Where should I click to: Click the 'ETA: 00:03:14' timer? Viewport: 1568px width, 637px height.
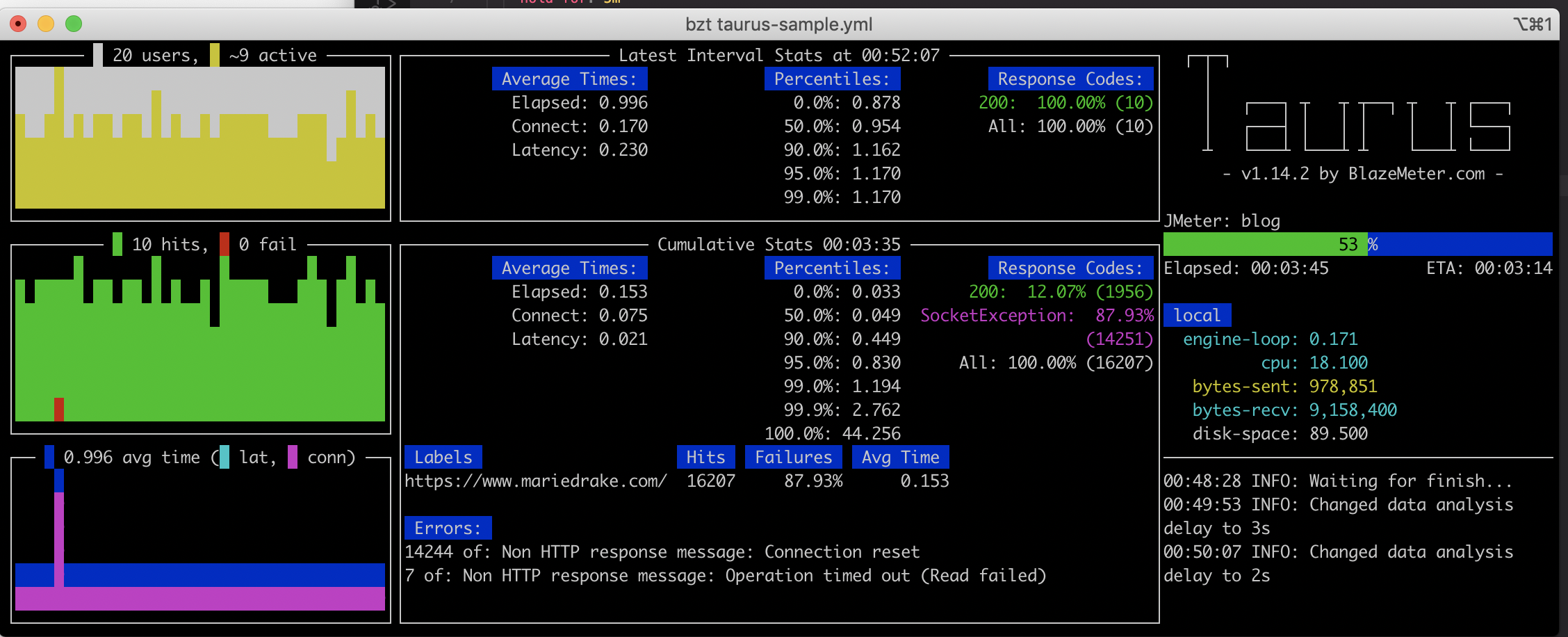click(1489, 268)
